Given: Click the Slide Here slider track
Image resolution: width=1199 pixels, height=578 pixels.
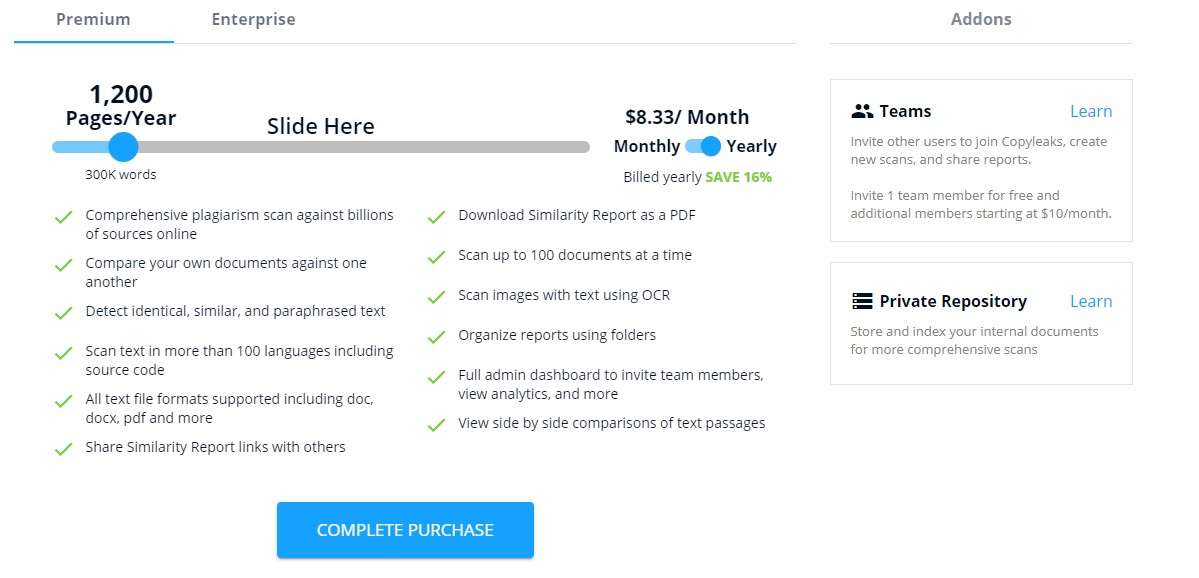Looking at the screenshot, I should 320,146.
